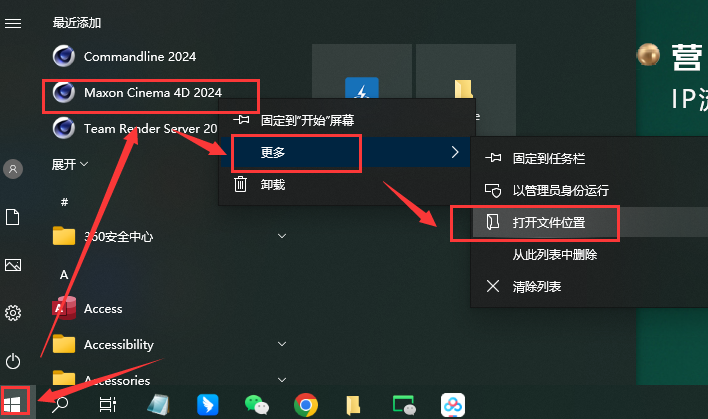Expand the Accessibility folder
This screenshot has width=708, height=419.
coord(282,344)
